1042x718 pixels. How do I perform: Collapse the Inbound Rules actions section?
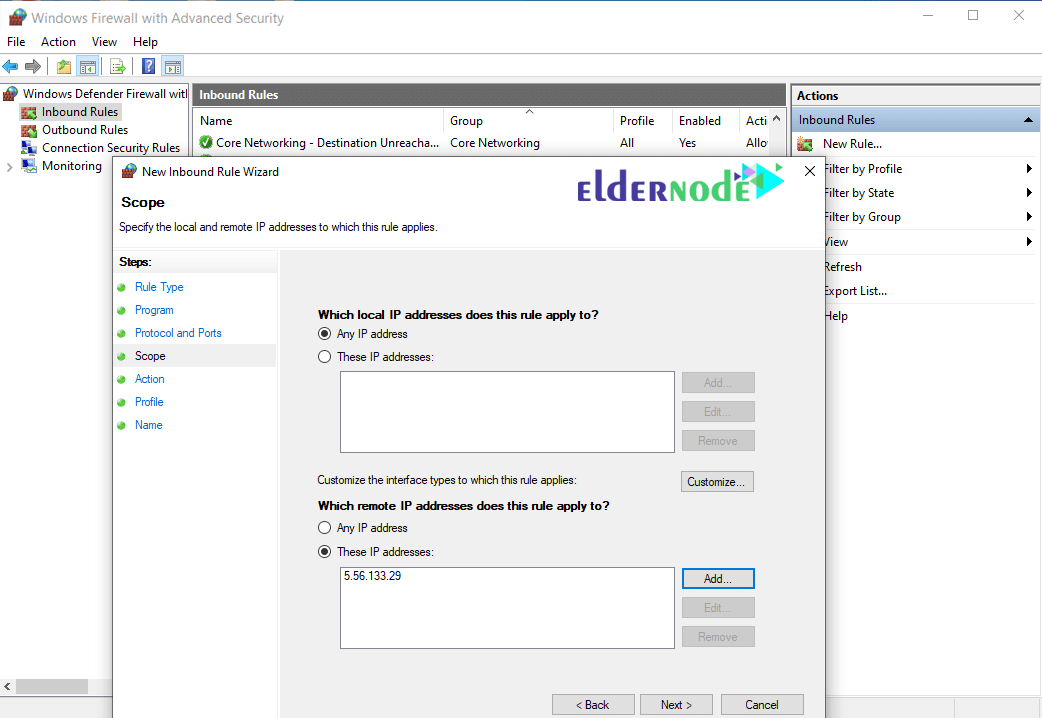coord(1028,120)
